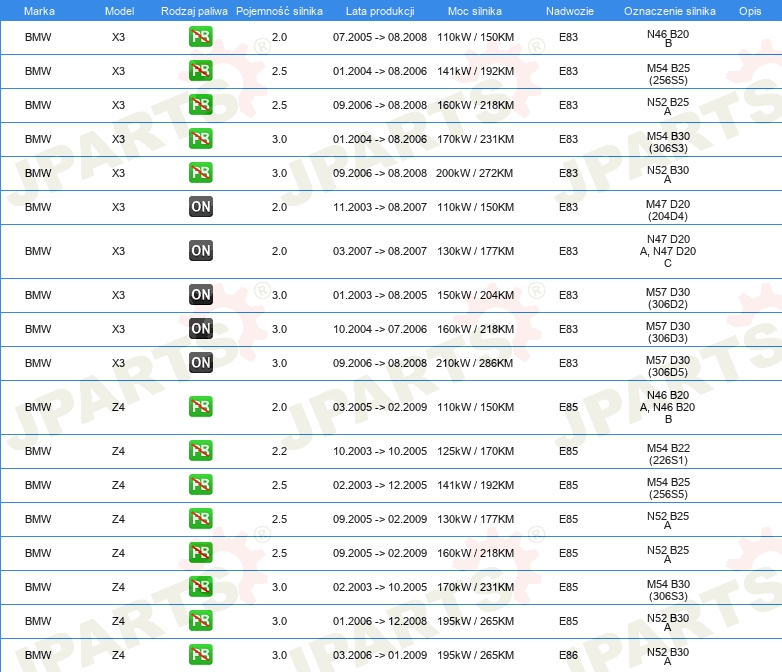The image size is (782, 672).
Task: Click the Marka column header
Action: (x=39, y=11)
